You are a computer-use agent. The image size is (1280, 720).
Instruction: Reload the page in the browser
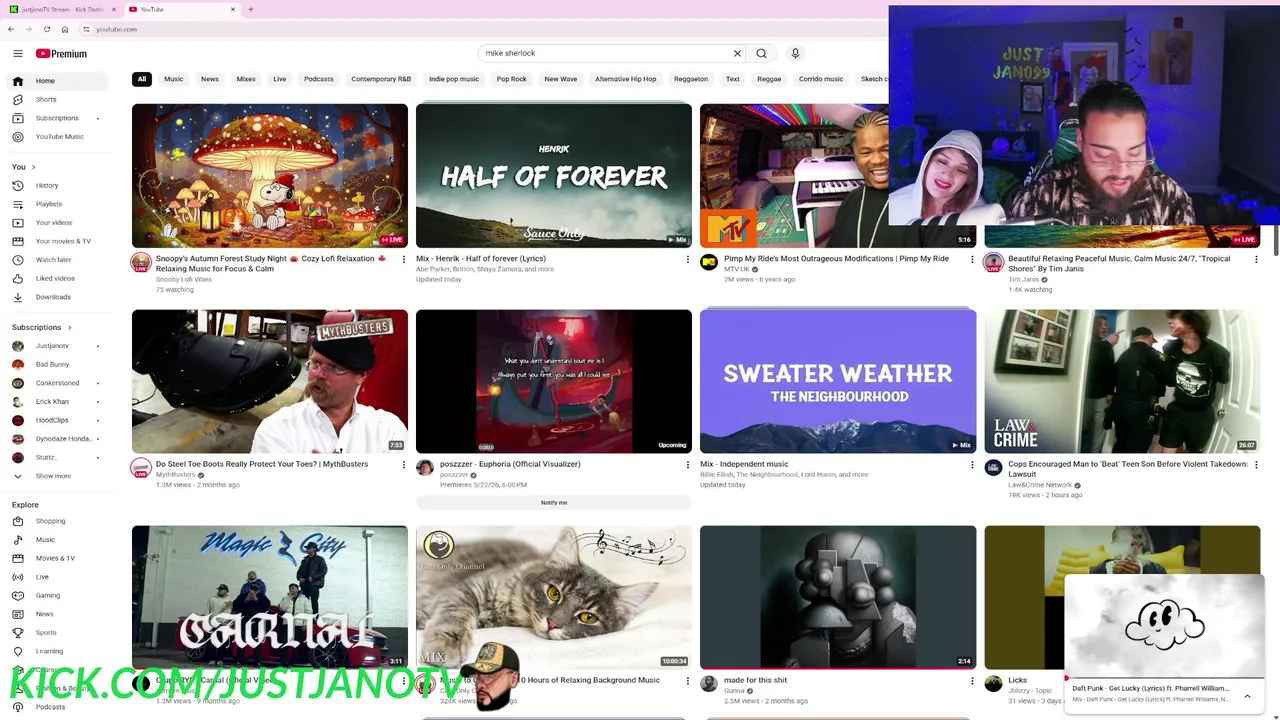coord(46,29)
